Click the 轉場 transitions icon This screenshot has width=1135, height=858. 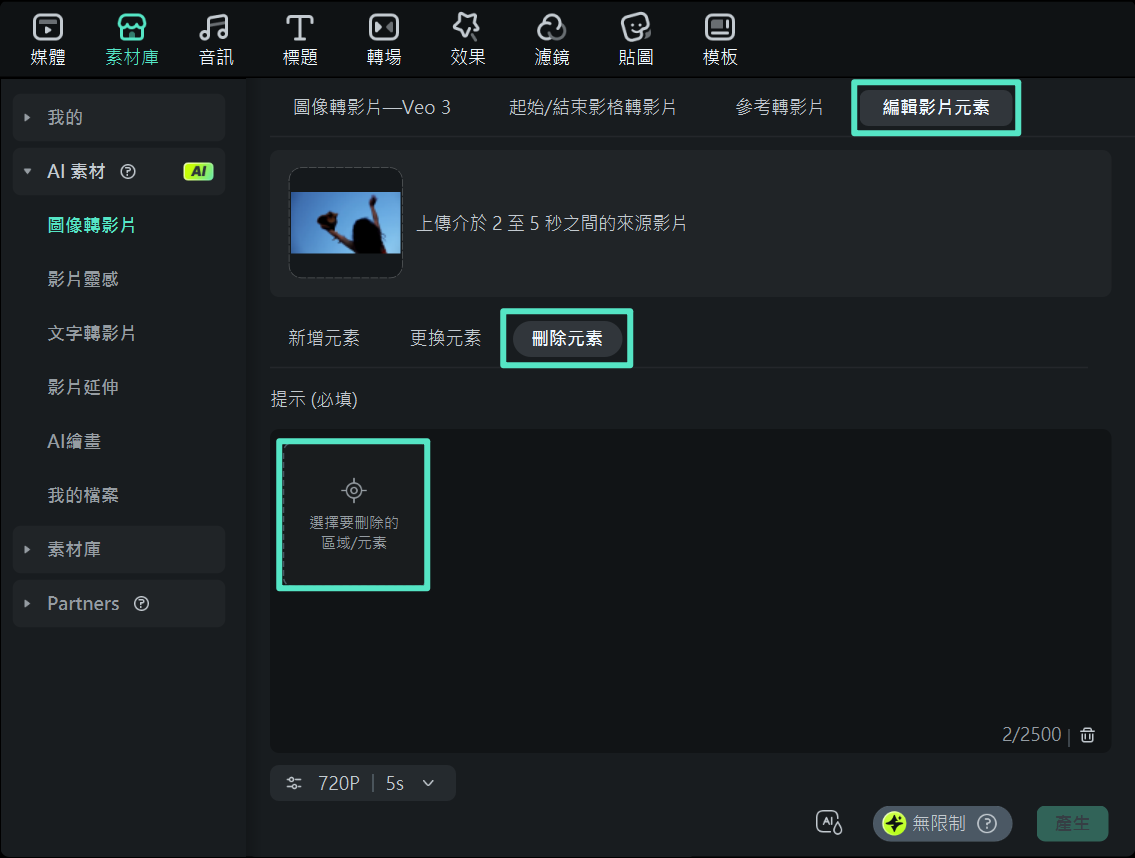[x=383, y=38]
